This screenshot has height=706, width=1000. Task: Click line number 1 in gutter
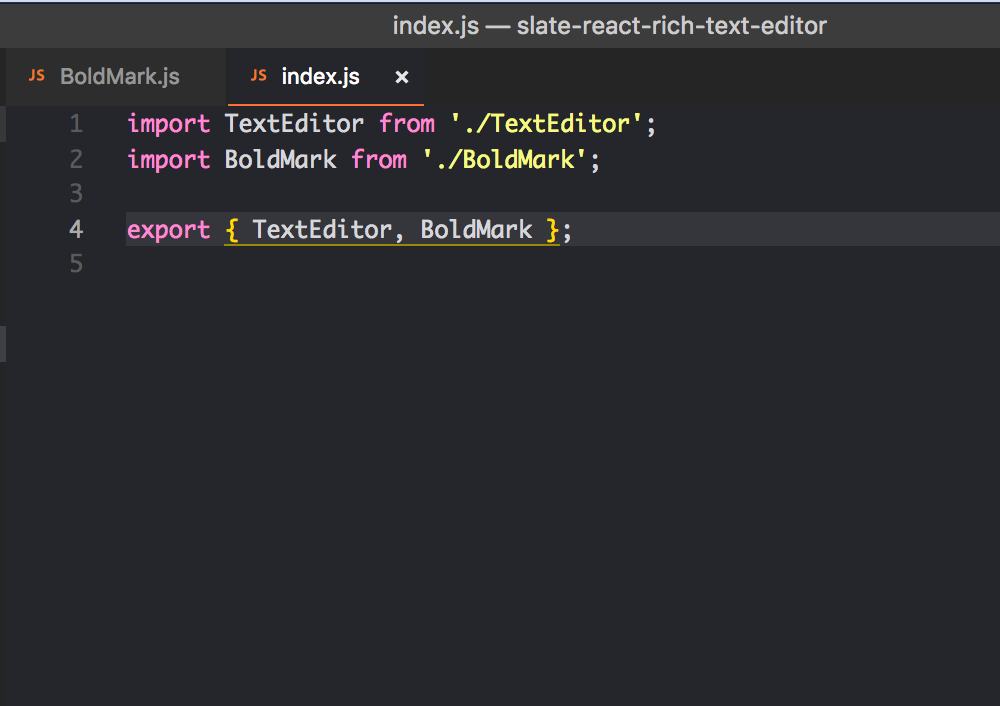[77, 124]
